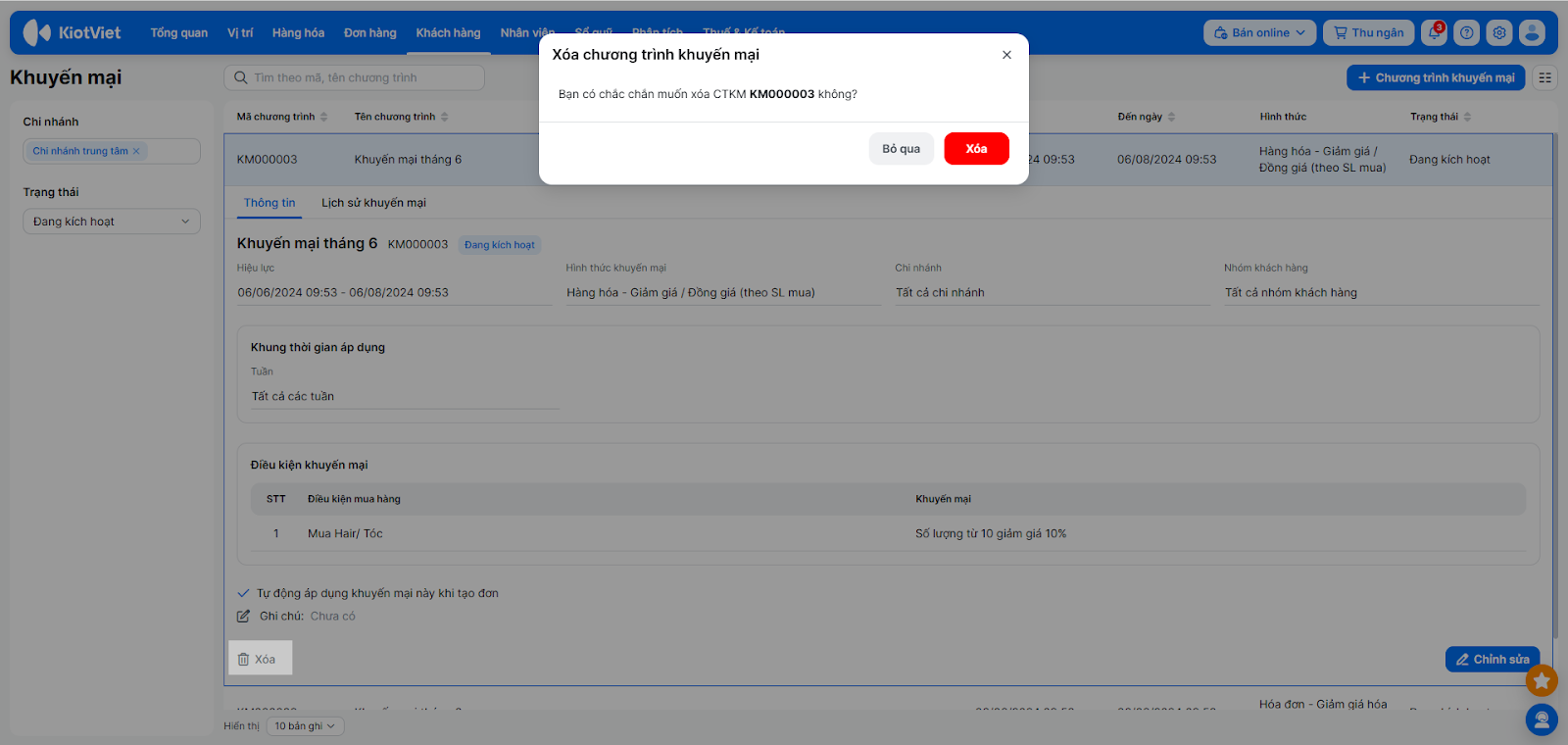
Task: Click the user account avatar icon
Action: [1532, 32]
